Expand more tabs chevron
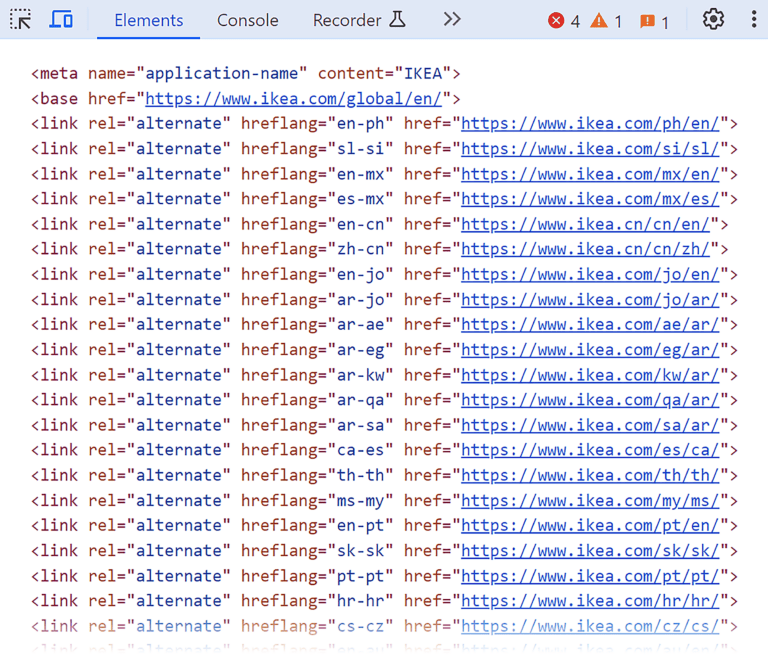This screenshot has height=657, width=768. pyautogui.click(x=452, y=20)
